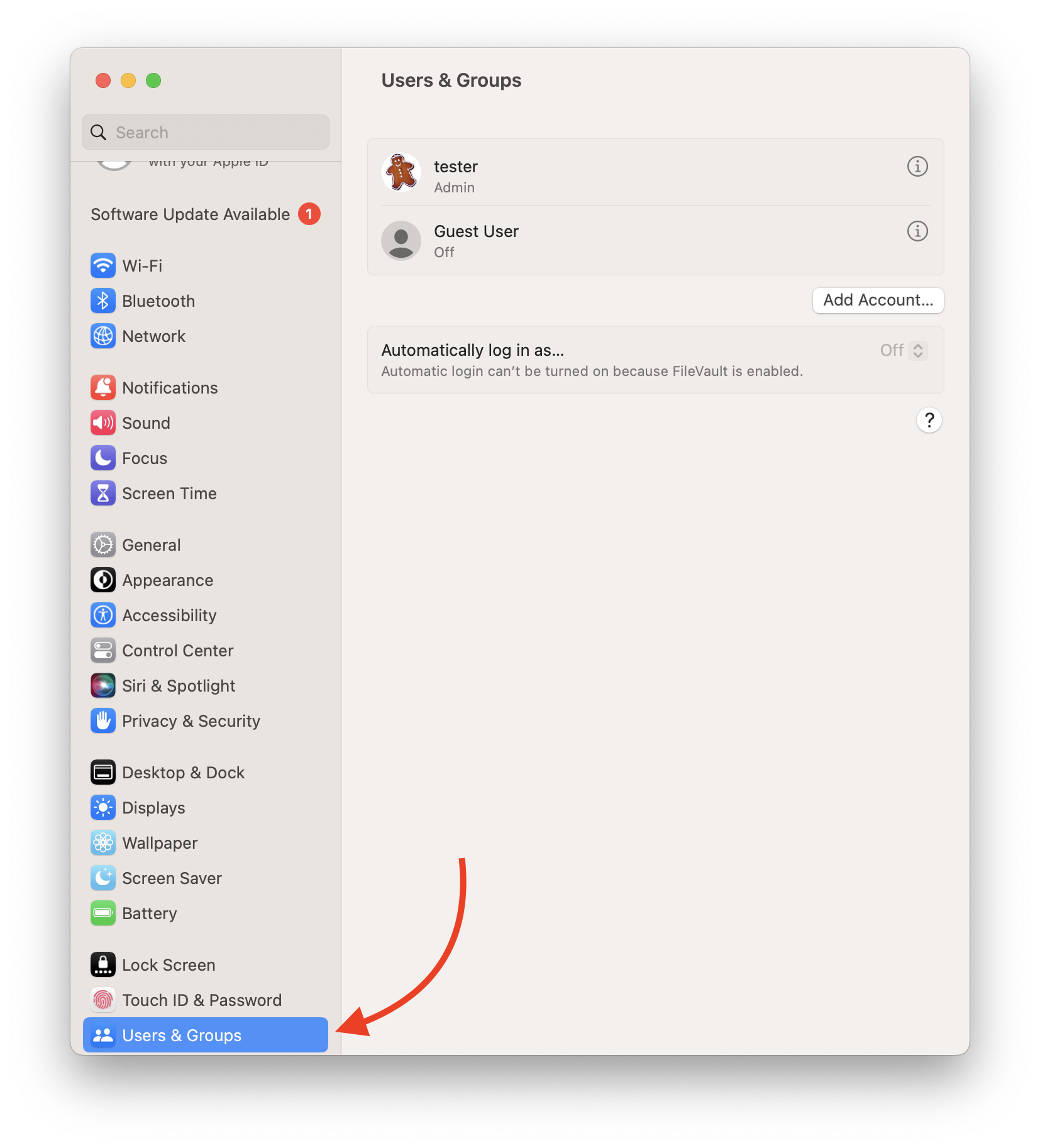Screen dimensions: 1040x1148
Task: Click the Battery icon
Action: tap(103, 913)
